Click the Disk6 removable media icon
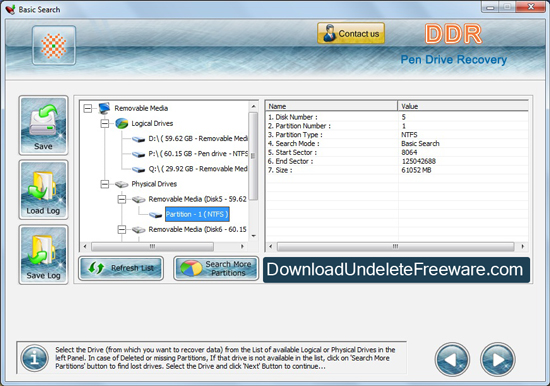 point(139,230)
